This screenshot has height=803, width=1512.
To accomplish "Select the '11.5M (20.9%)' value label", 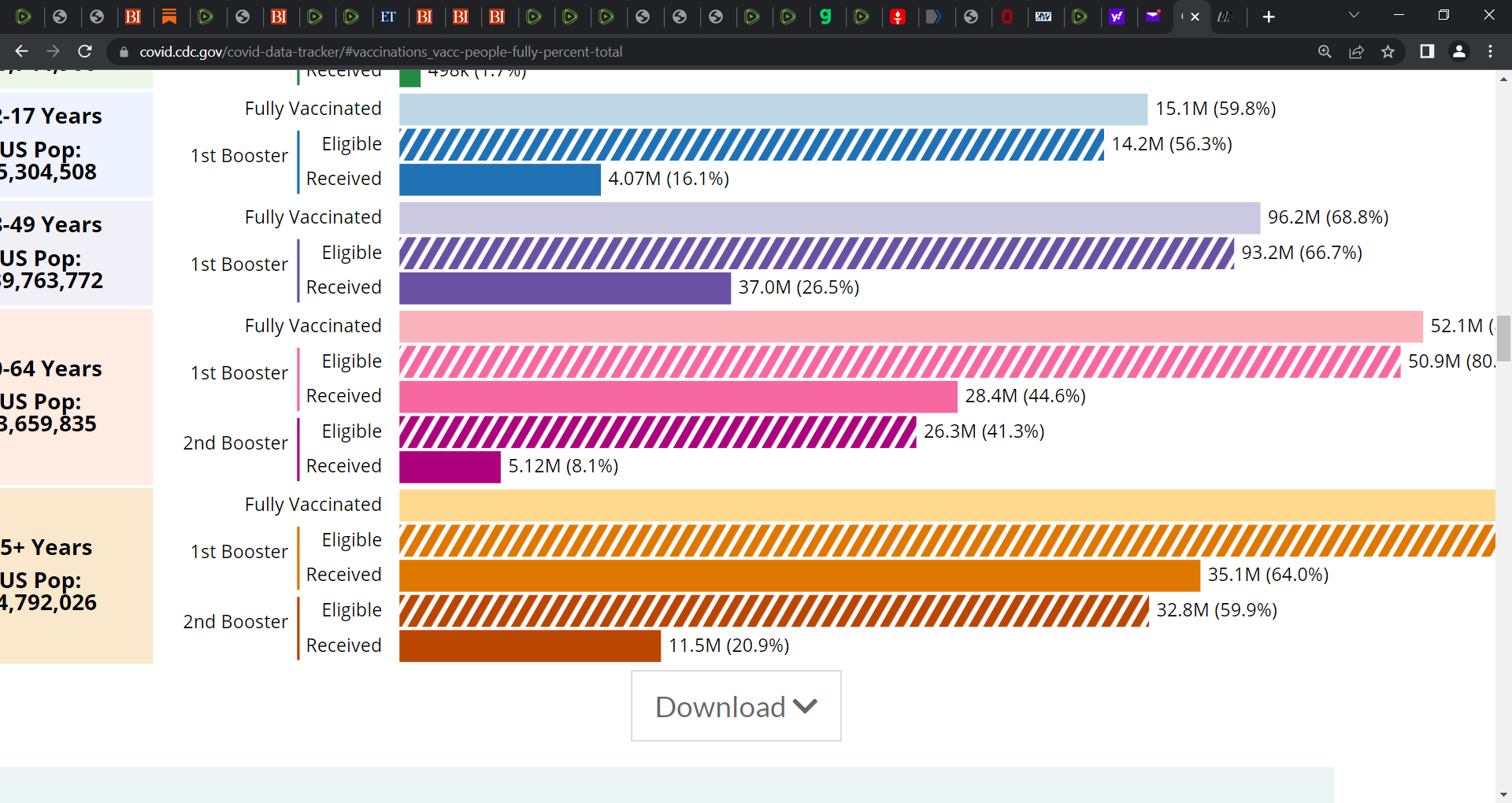I will (x=728, y=646).
